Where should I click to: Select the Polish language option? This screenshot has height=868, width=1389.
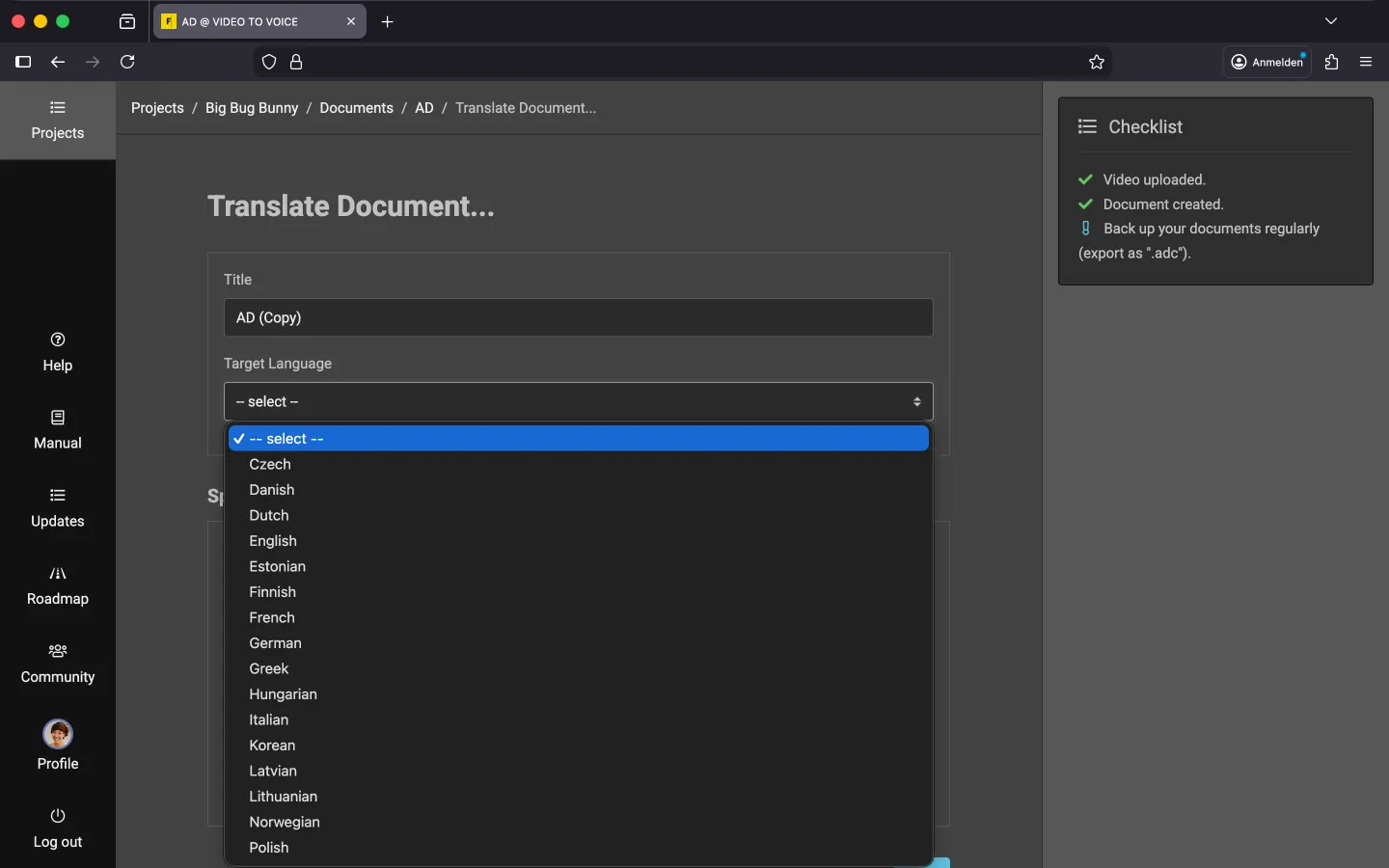(269, 848)
